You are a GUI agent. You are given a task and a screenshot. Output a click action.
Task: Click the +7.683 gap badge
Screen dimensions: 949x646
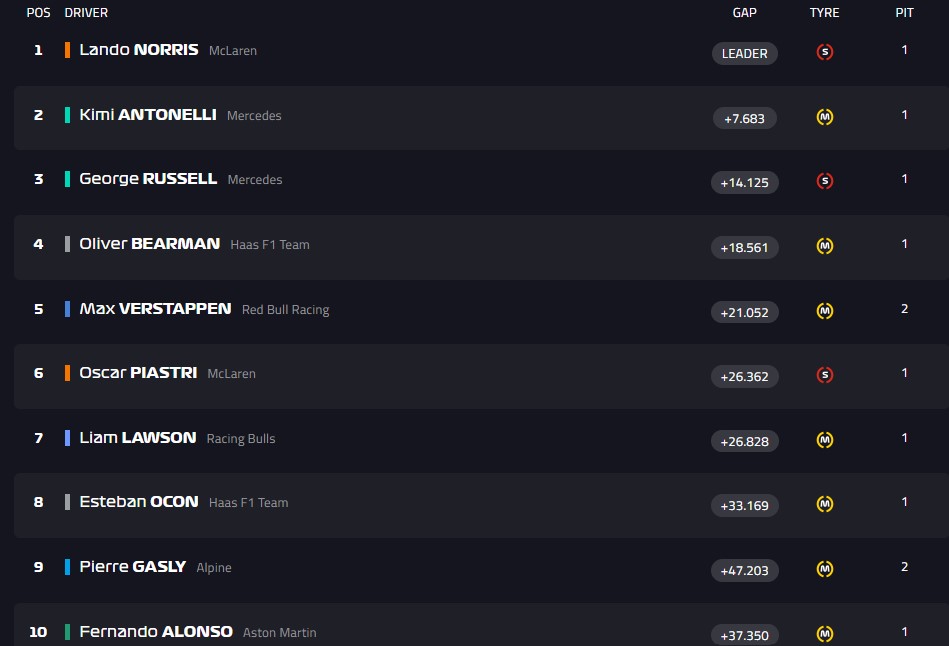point(745,118)
